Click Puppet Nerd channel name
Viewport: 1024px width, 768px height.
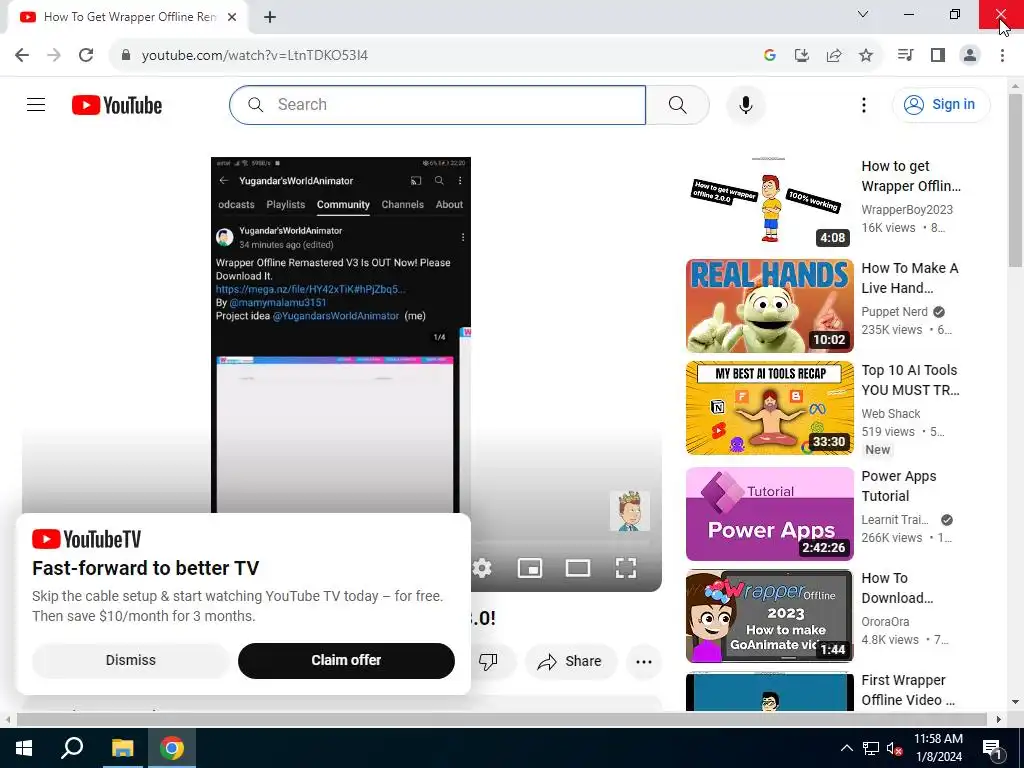[x=894, y=312]
